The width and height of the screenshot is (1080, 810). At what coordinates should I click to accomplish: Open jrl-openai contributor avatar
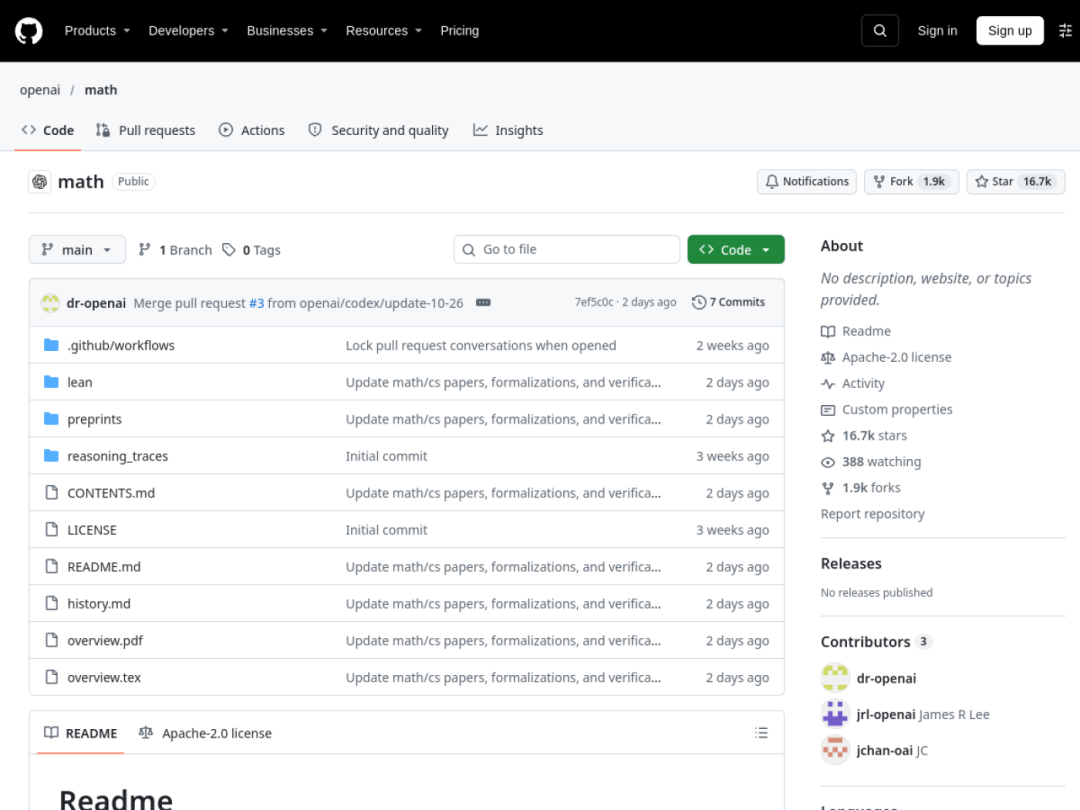835,714
